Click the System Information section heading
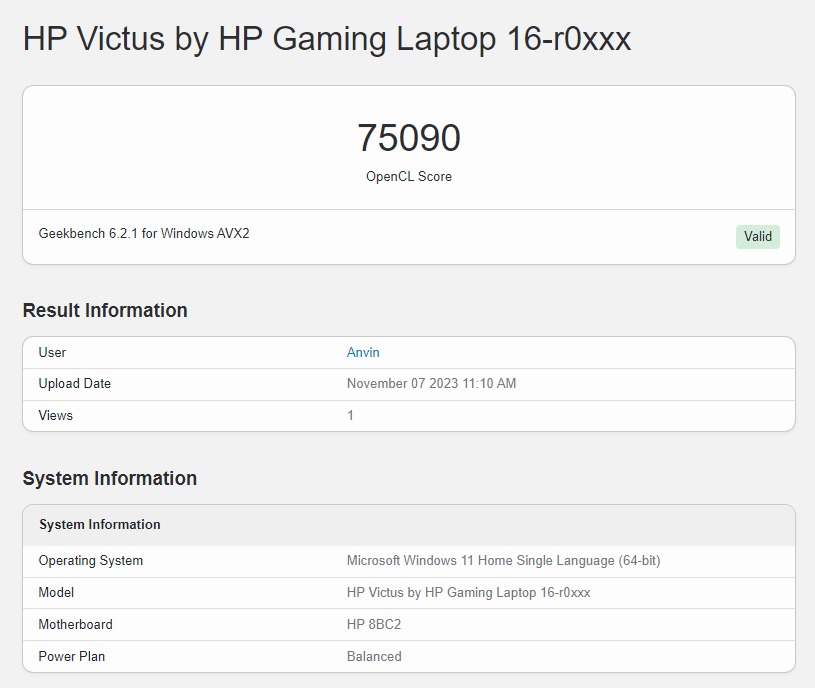This screenshot has height=688, width=815. click(x=109, y=479)
